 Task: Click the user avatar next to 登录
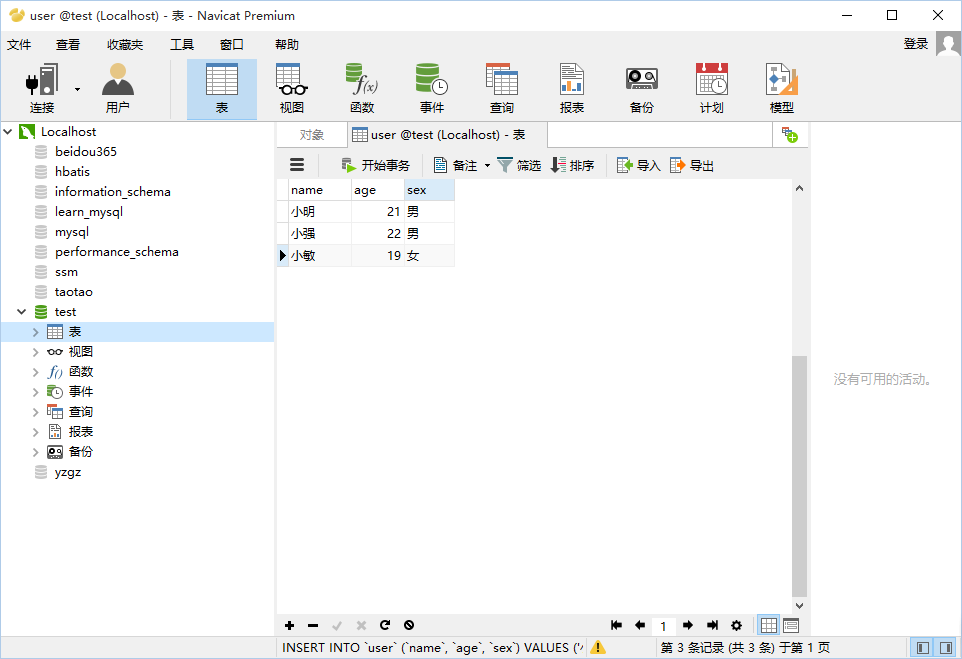948,44
